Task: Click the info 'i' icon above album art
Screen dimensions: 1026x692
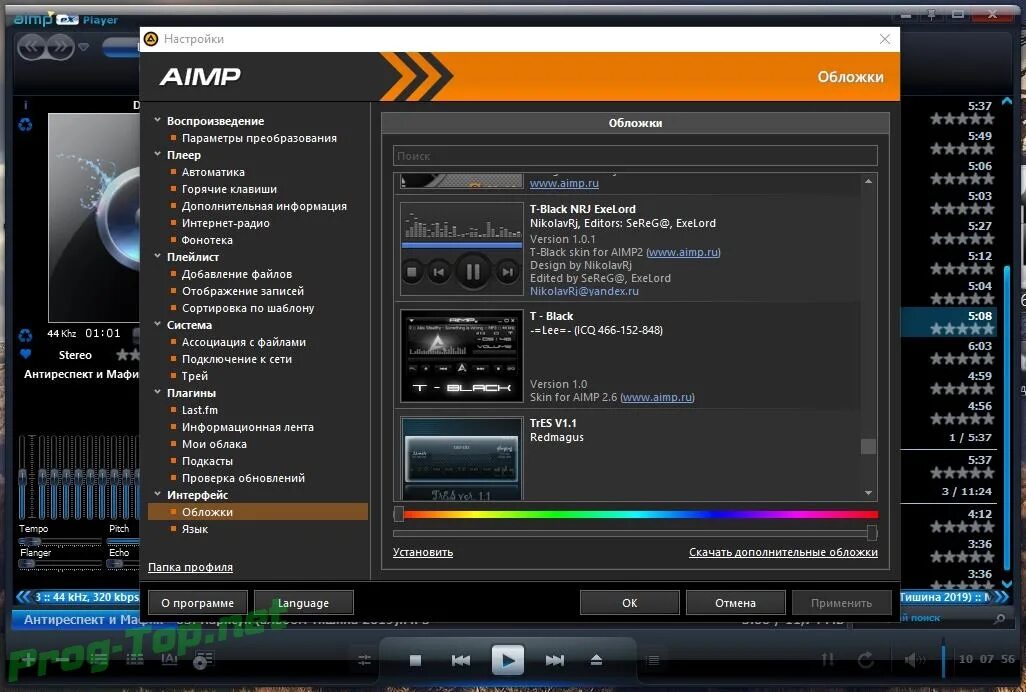Action: tap(26, 105)
